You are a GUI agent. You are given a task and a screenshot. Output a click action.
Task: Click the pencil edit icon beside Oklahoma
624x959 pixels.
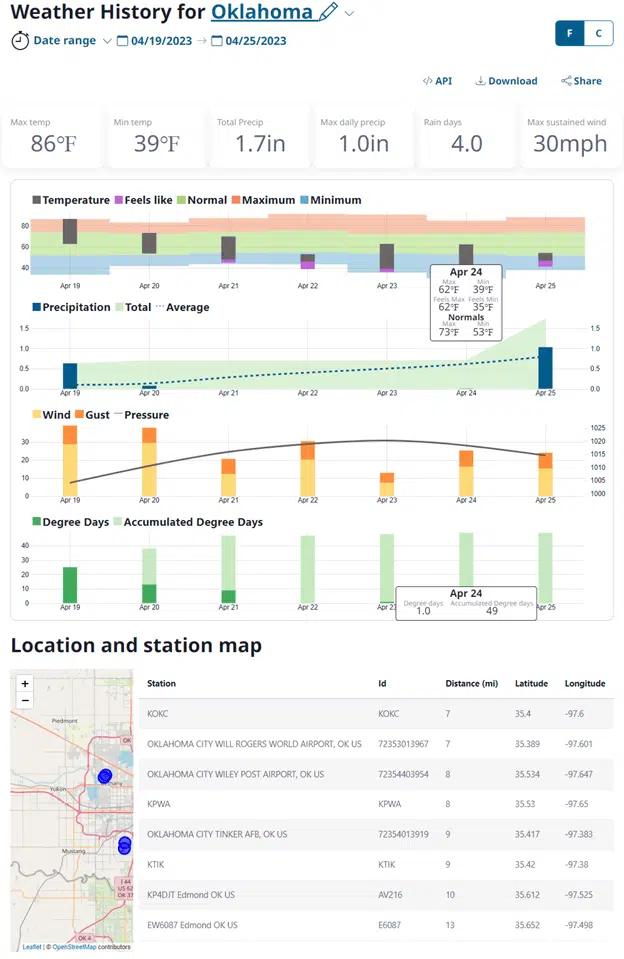click(x=328, y=13)
